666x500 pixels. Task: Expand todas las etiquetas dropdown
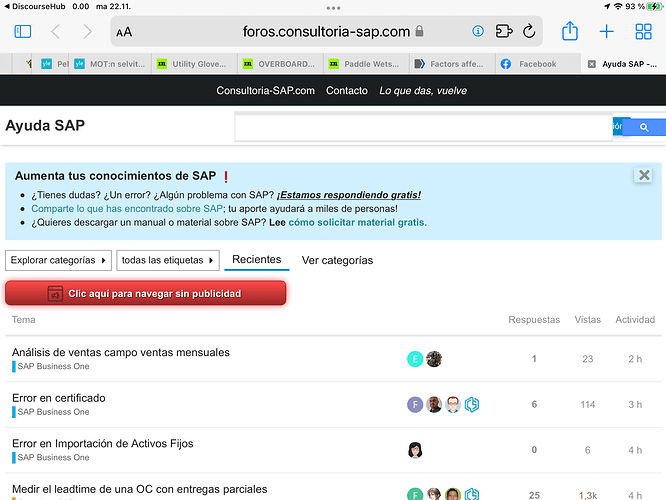pos(168,260)
